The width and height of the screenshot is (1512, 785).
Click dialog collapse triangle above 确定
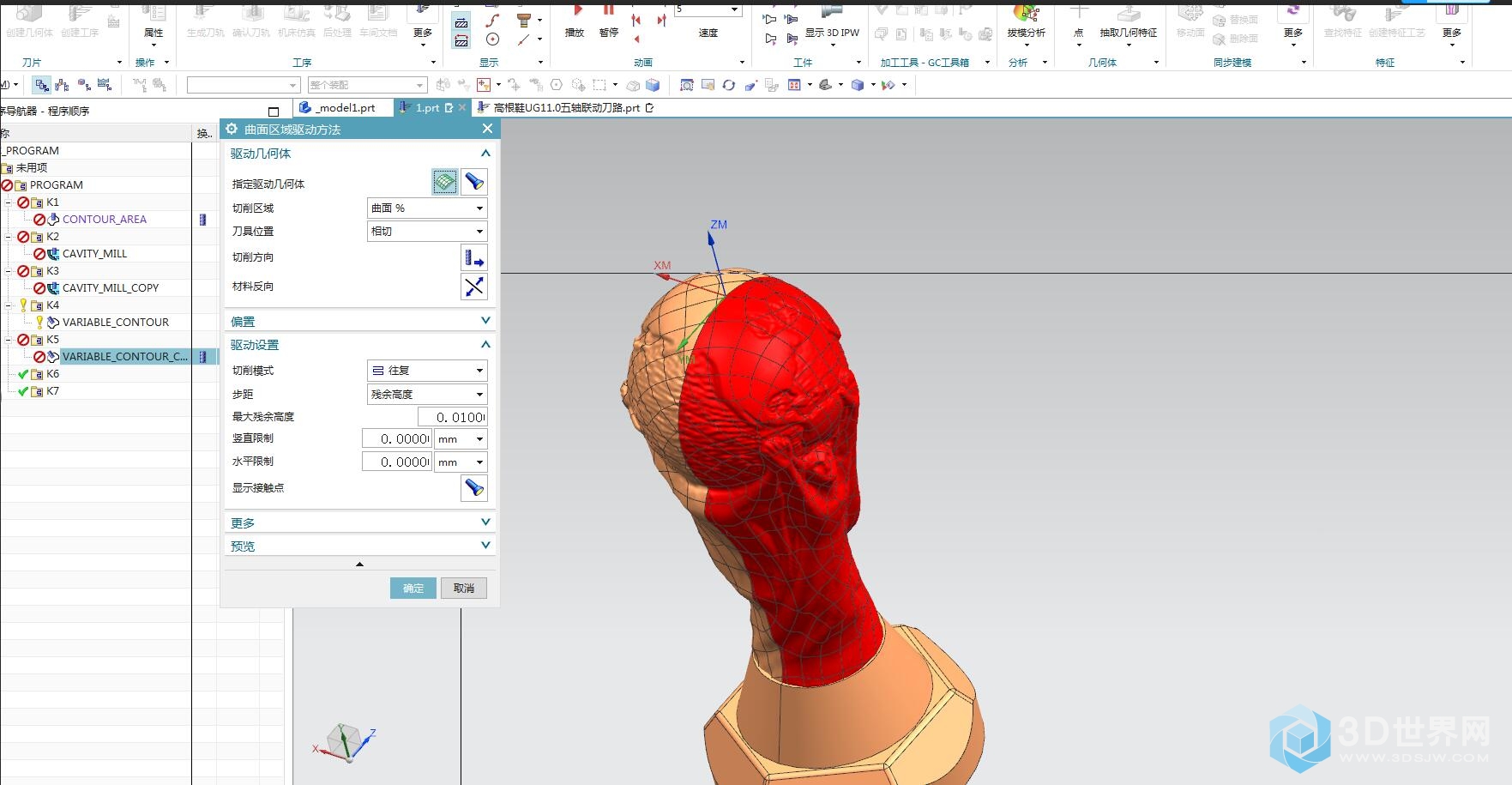tap(359, 565)
